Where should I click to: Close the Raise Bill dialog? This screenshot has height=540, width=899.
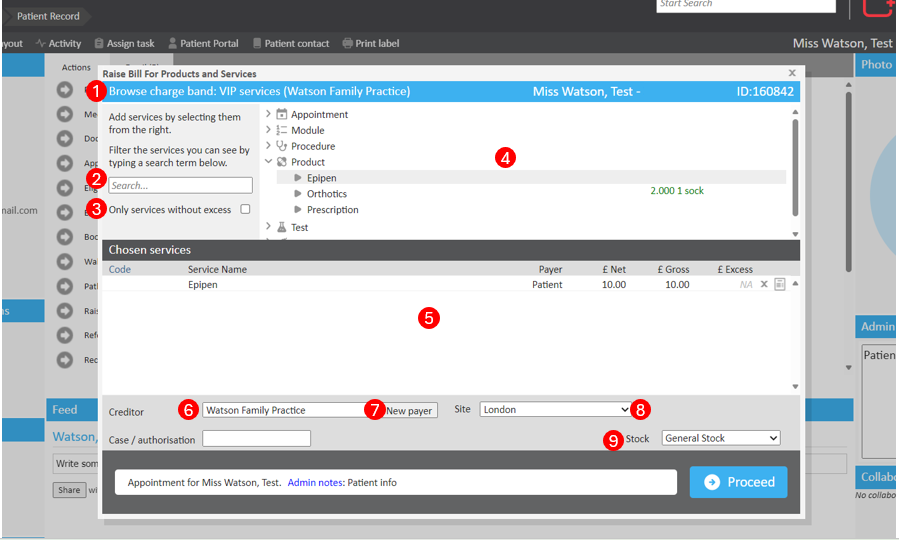[792, 73]
